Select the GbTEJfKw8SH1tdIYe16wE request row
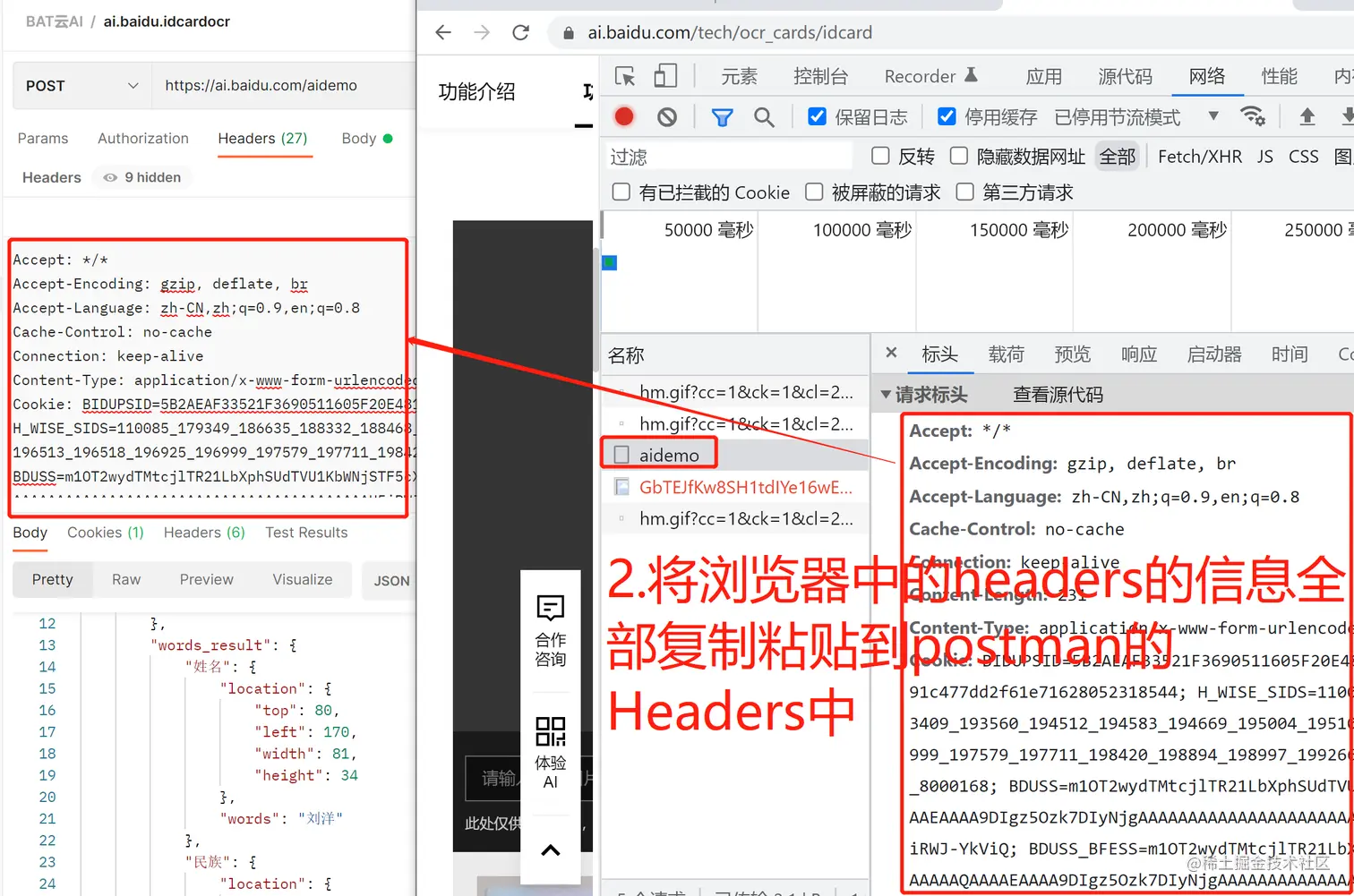Viewport: 1354px width, 896px height. coord(734,487)
